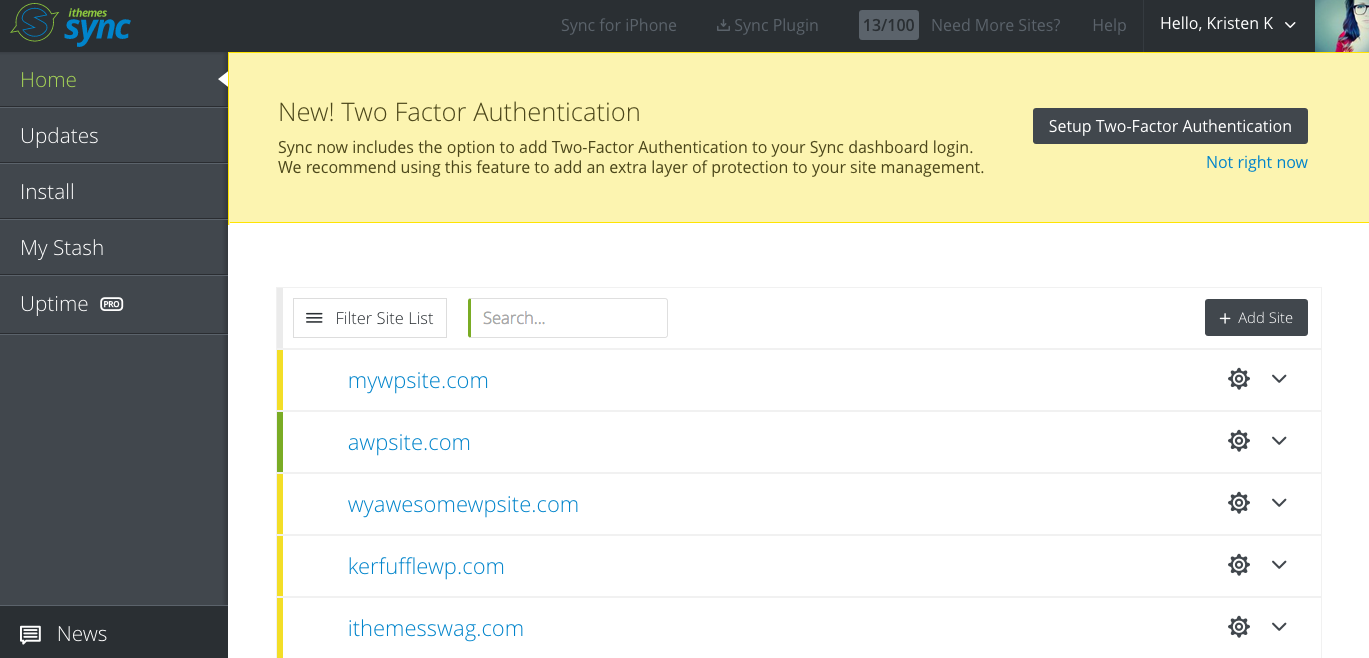Focus the site Search field
The height and width of the screenshot is (658, 1369).
coord(568,318)
